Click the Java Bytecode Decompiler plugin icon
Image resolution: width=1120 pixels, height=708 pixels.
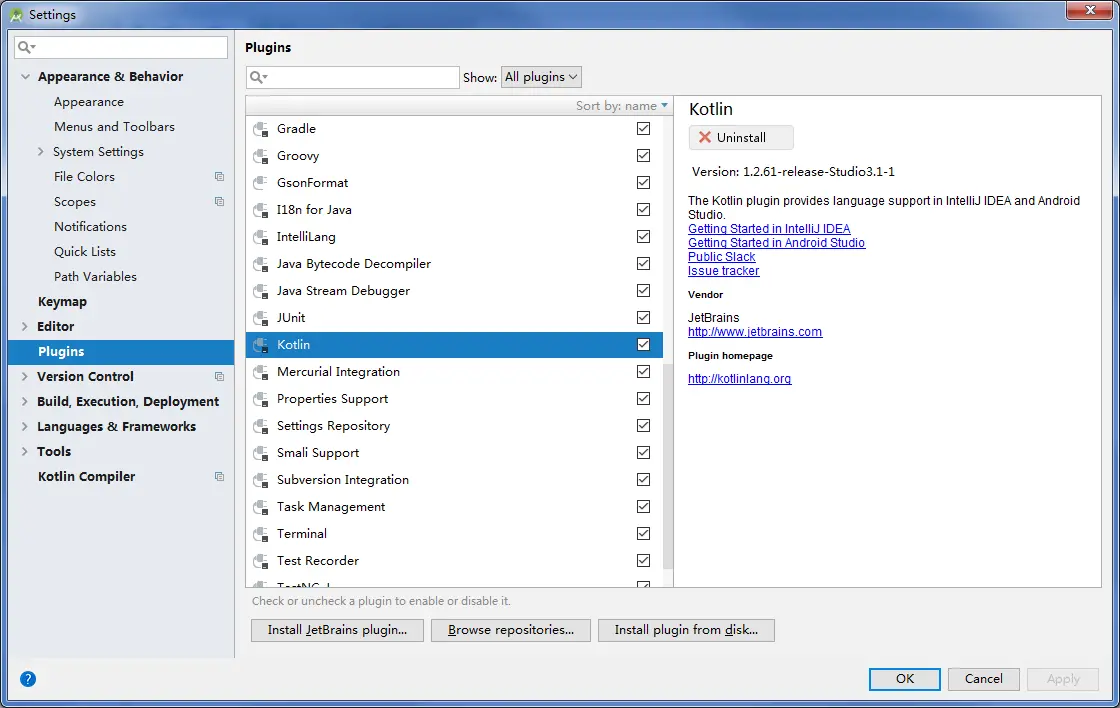[x=261, y=264]
